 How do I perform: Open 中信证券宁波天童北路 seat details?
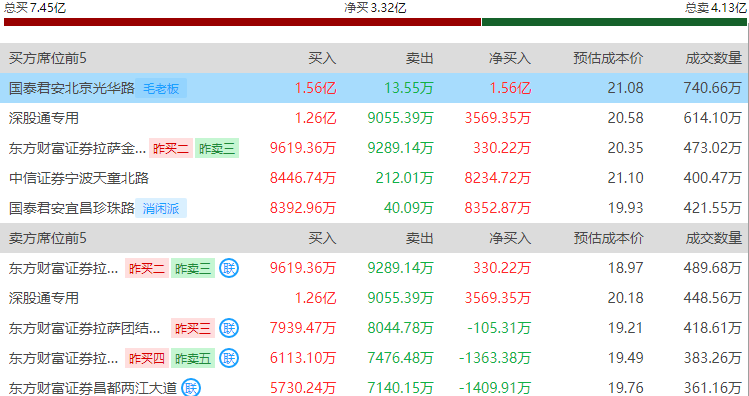(x=79, y=178)
